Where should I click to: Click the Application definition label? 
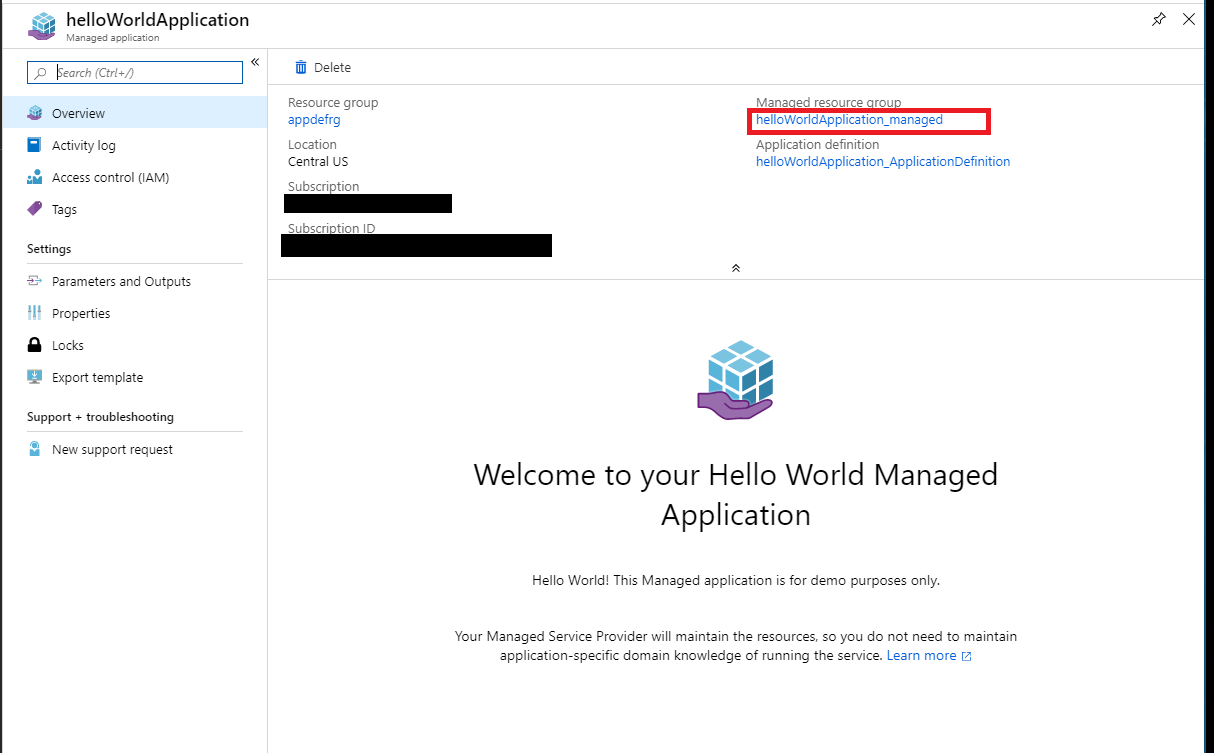coord(818,145)
